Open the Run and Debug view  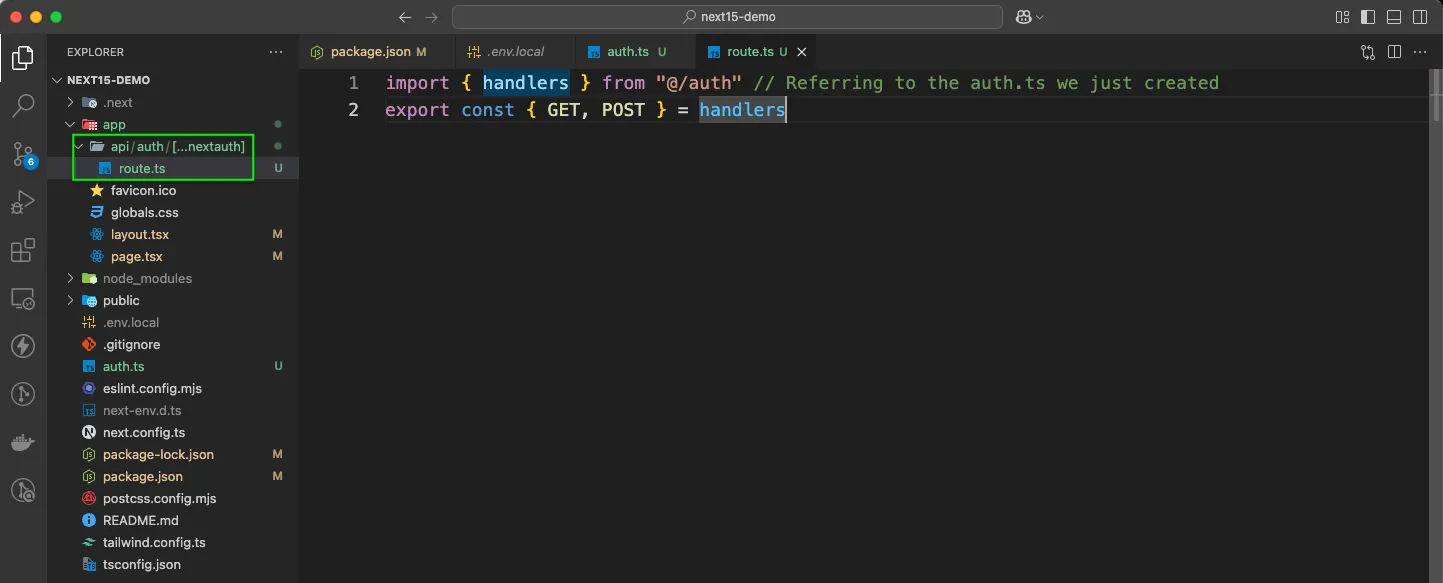click(23, 202)
